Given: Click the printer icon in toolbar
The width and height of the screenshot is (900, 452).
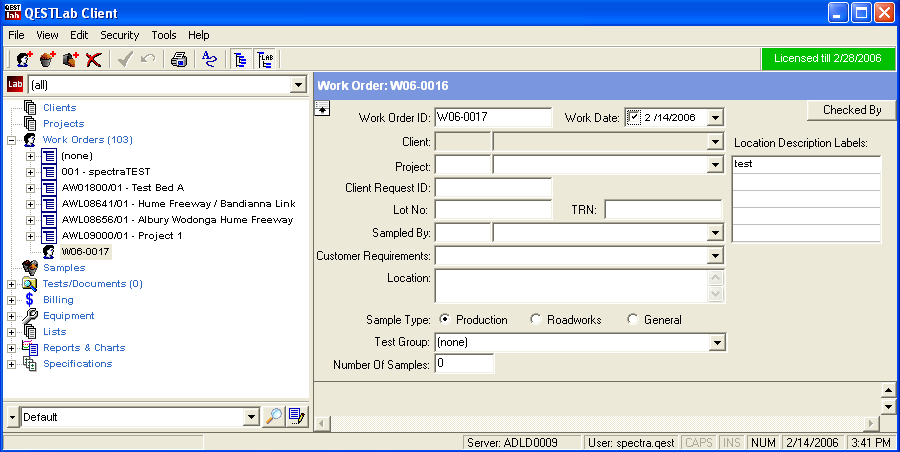Looking at the screenshot, I should coord(179,59).
